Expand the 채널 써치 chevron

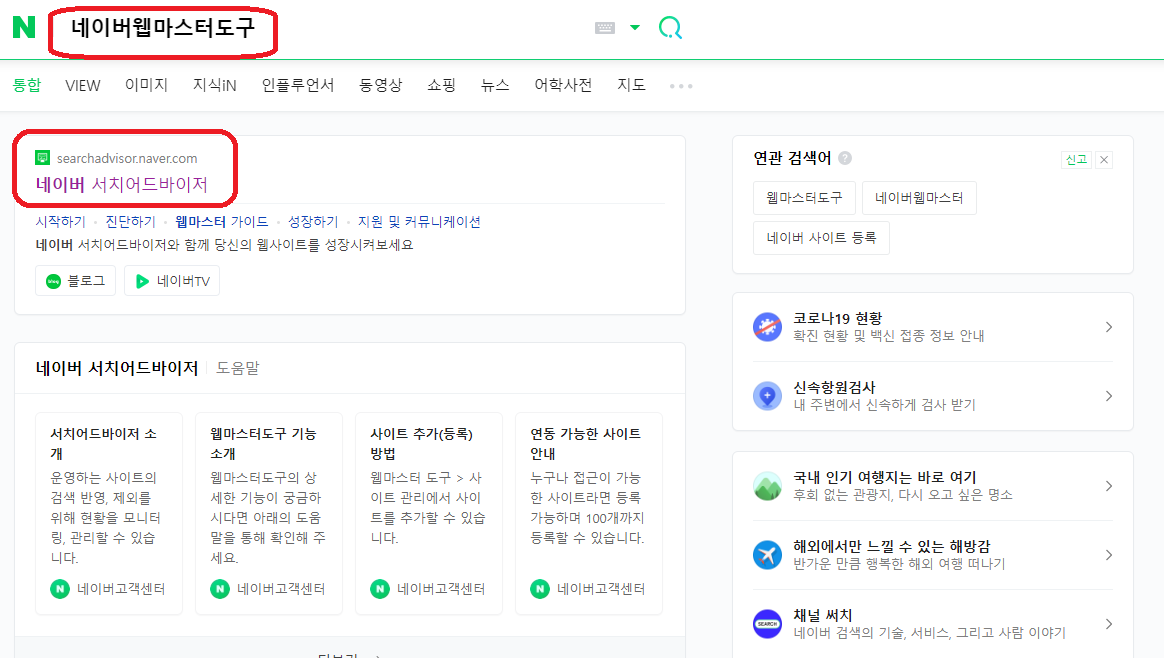tap(1108, 624)
